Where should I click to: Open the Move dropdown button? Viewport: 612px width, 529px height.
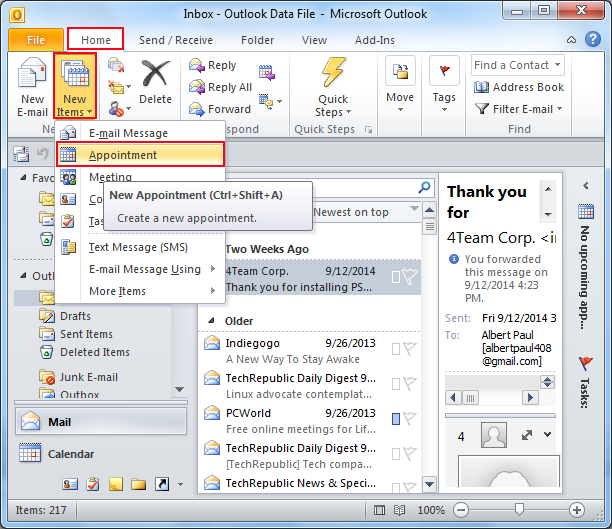(x=400, y=85)
